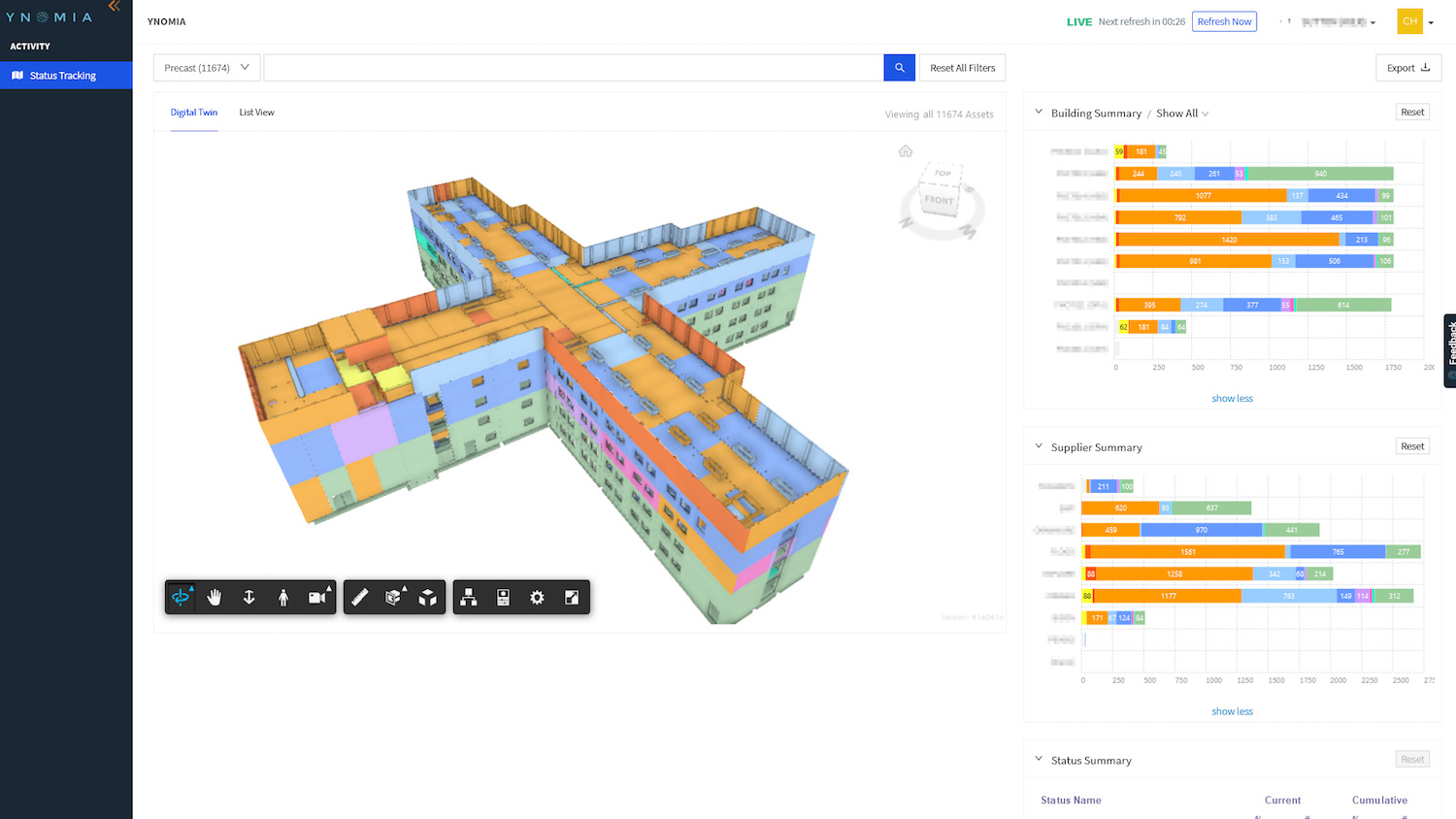Open the viewer settings gear

pos(537,597)
